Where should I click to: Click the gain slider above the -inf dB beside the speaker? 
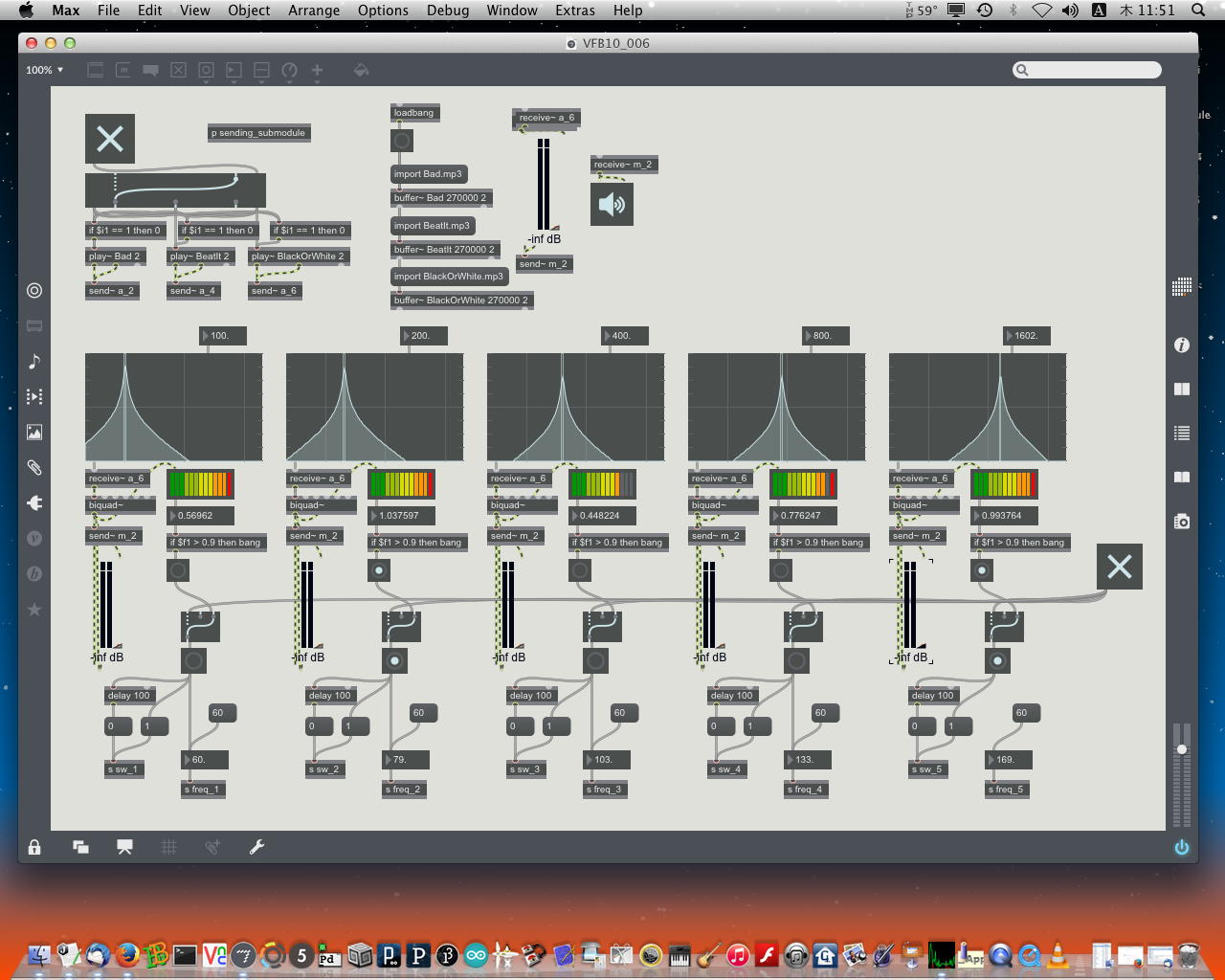(544, 184)
